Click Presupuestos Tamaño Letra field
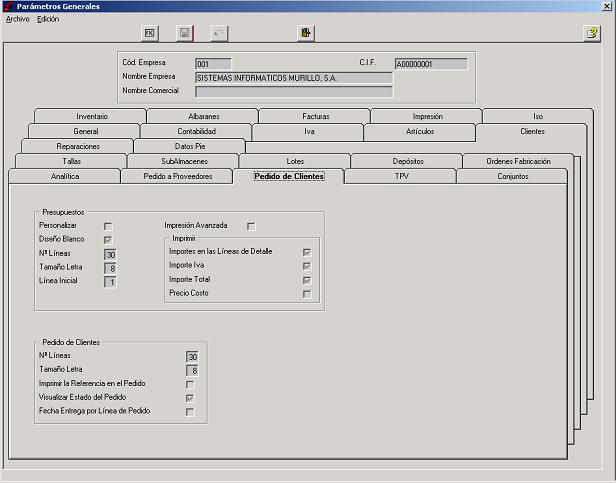Screen dimensions: 616x483 pos(110,268)
